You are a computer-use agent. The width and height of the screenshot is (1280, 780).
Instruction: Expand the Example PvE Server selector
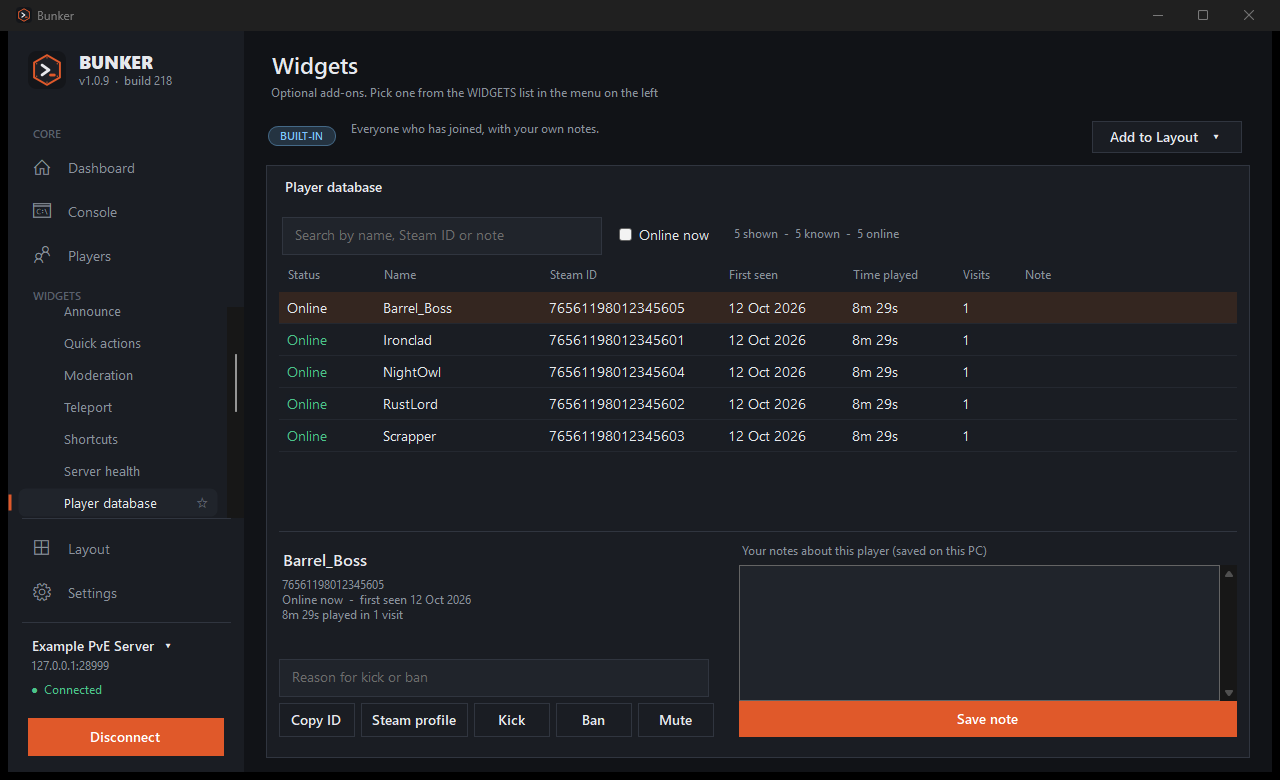tap(102, 646)
